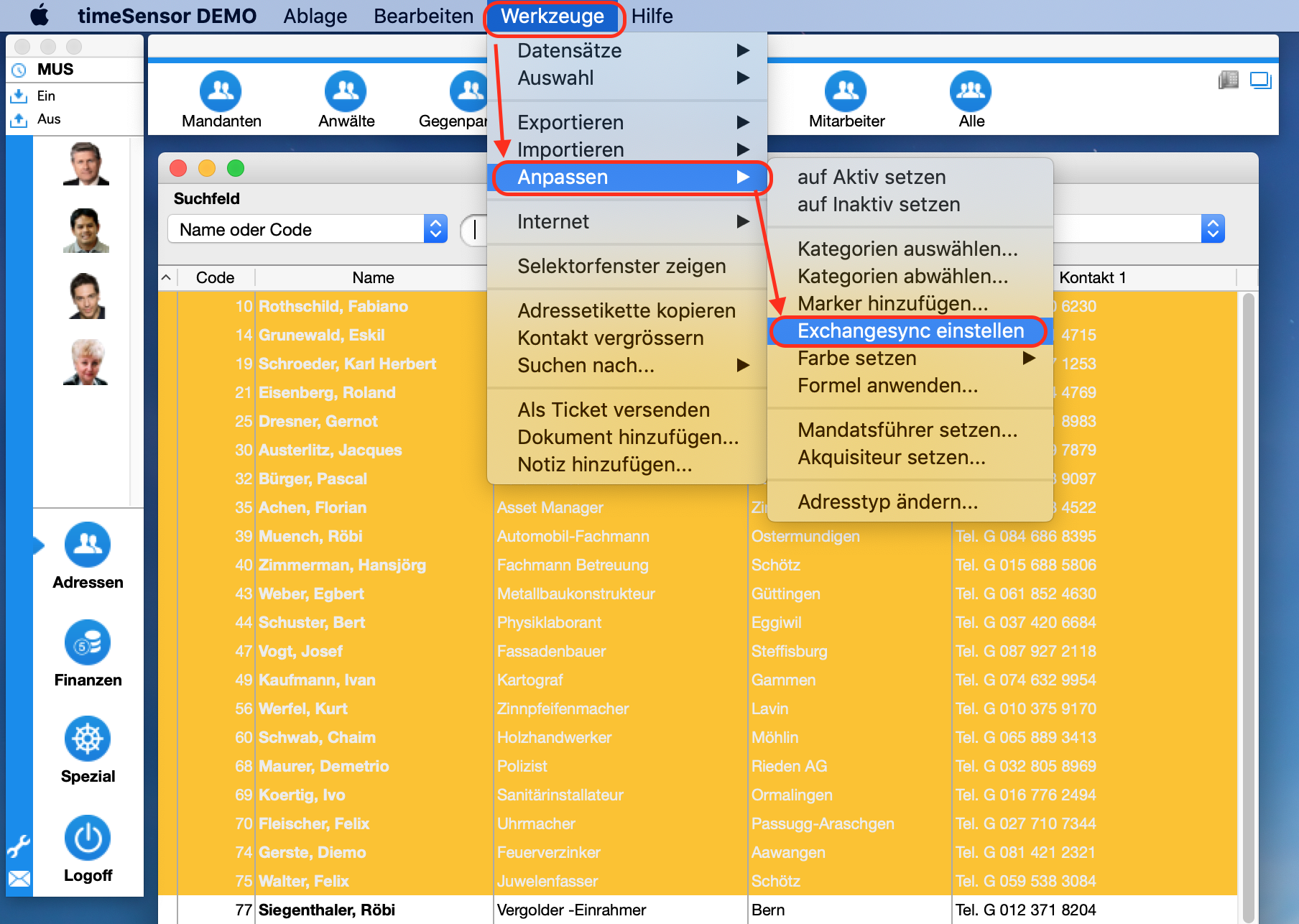Open the Ablage menu

[x=315, y=16]
